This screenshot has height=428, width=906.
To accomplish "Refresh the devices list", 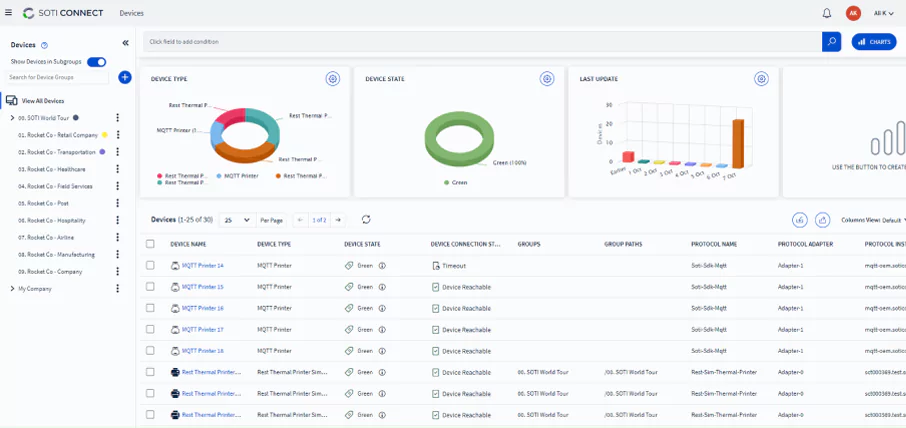I will pos(366,219).
